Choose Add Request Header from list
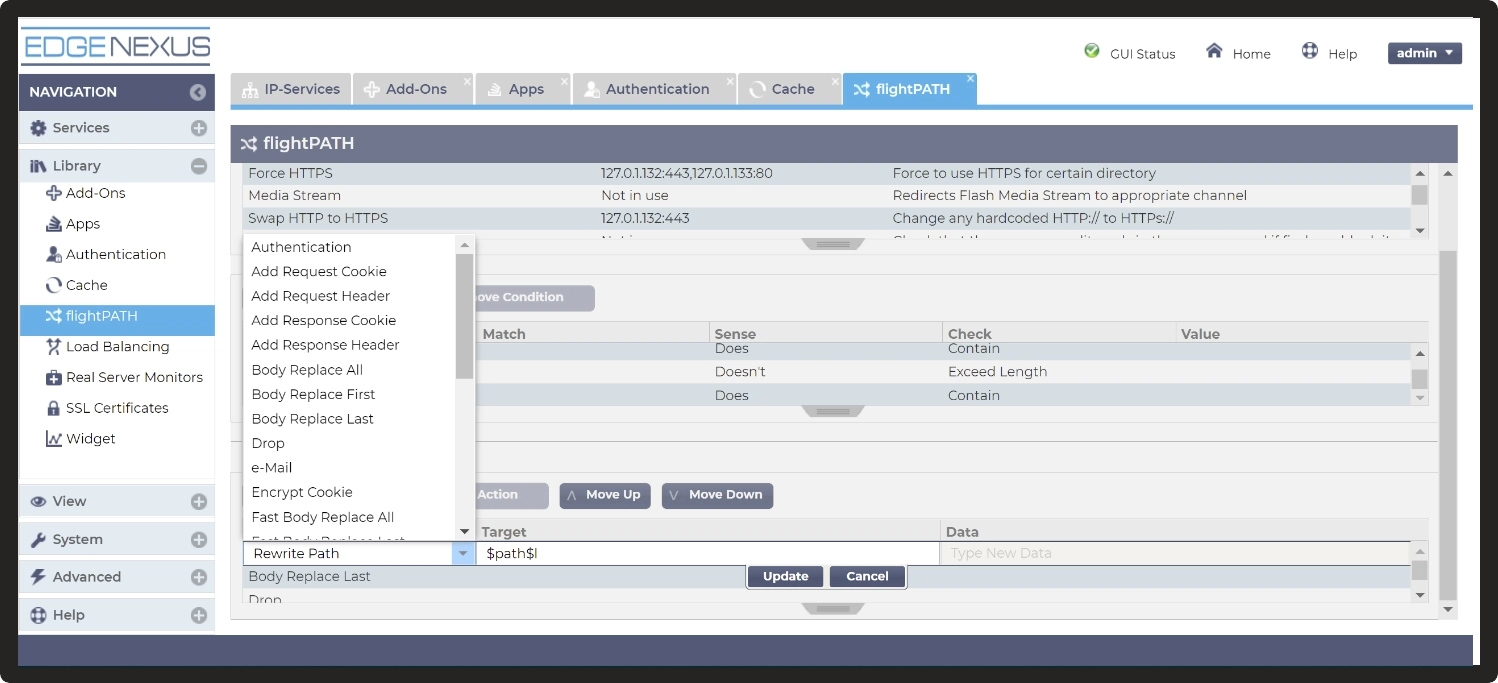The image size is (1498, 683). tap(349, 296)
